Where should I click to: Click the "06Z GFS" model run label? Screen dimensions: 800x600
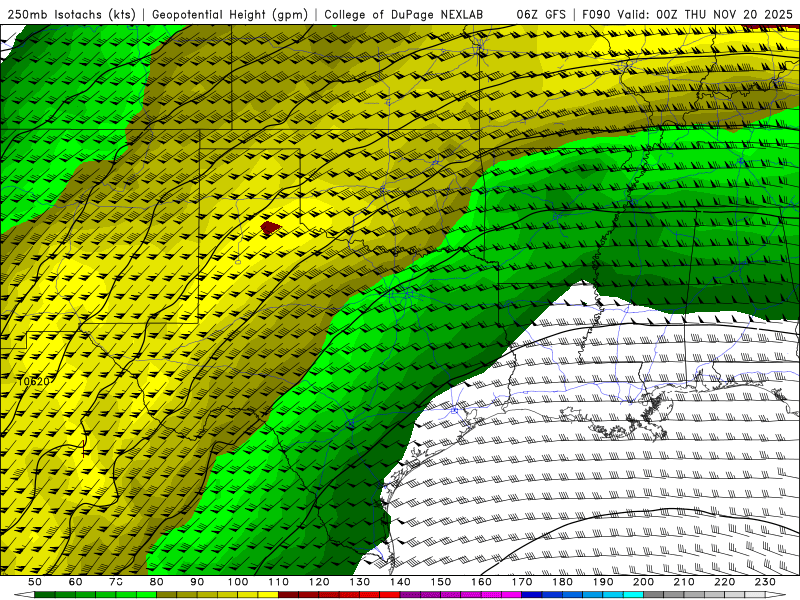(541, 14)
